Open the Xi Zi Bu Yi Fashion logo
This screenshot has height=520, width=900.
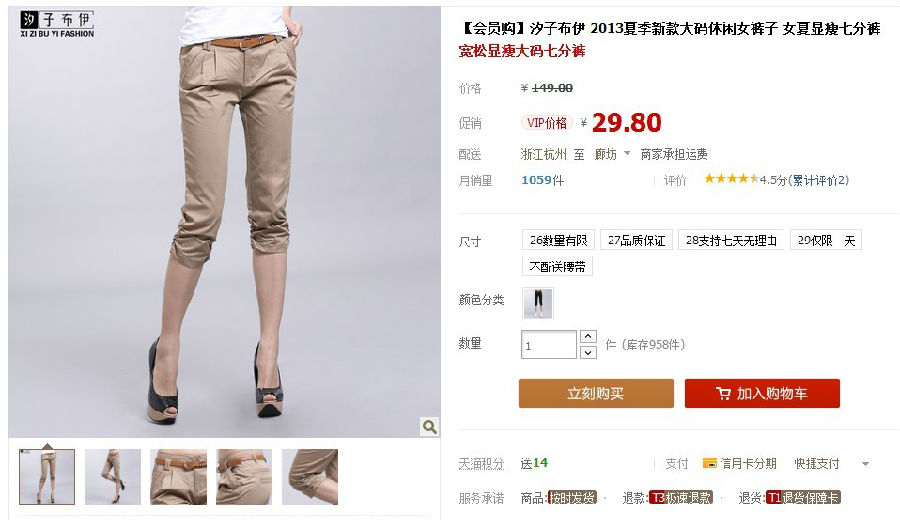(57, 24)
